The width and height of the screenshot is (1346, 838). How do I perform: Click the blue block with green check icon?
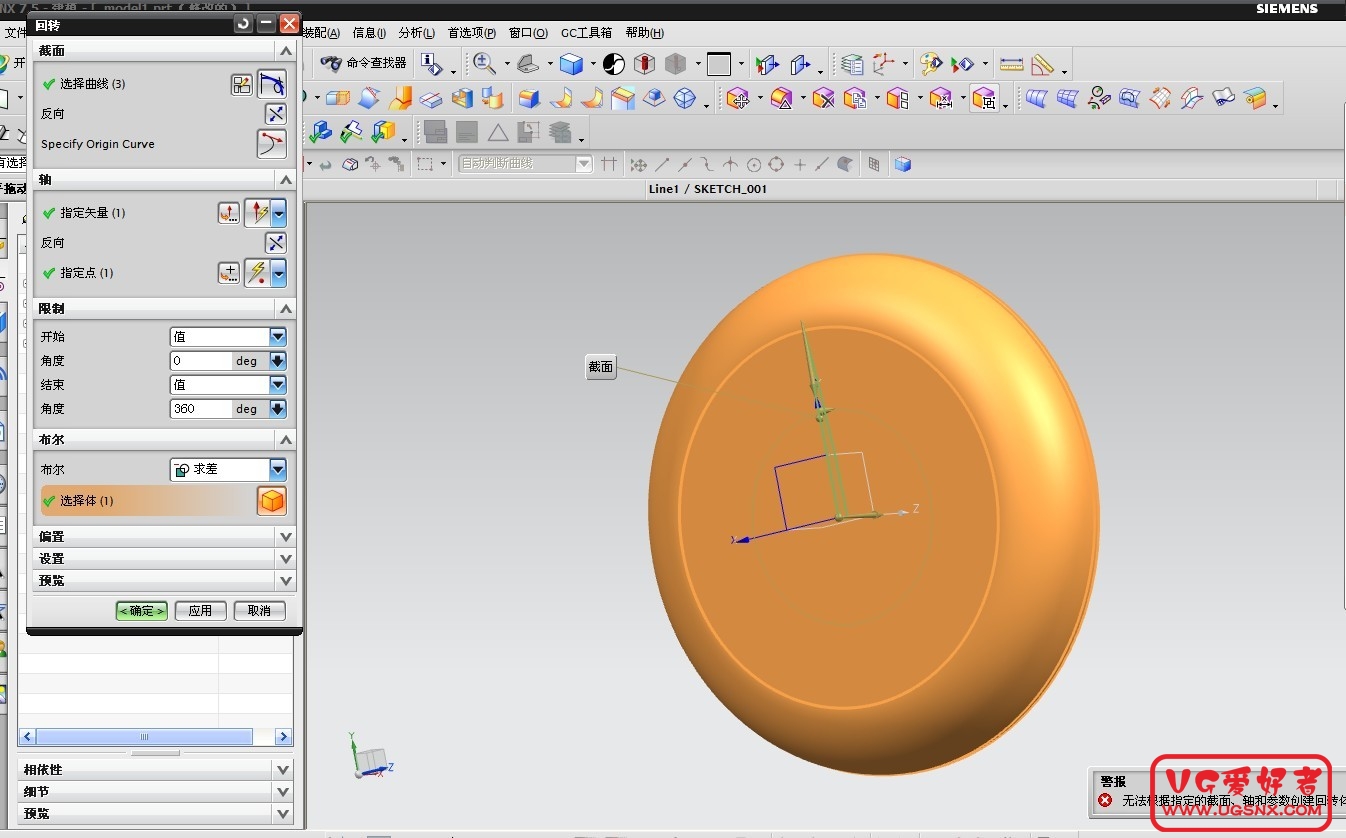pos(320,132)
